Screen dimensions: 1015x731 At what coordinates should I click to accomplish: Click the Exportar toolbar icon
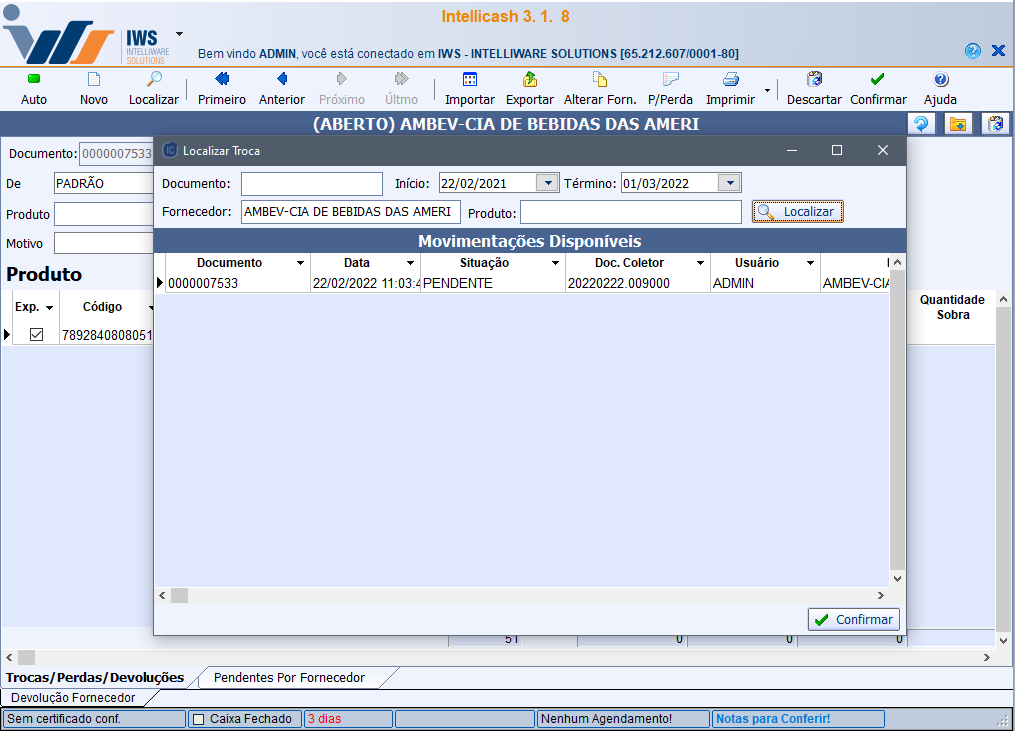pos(529,87)
